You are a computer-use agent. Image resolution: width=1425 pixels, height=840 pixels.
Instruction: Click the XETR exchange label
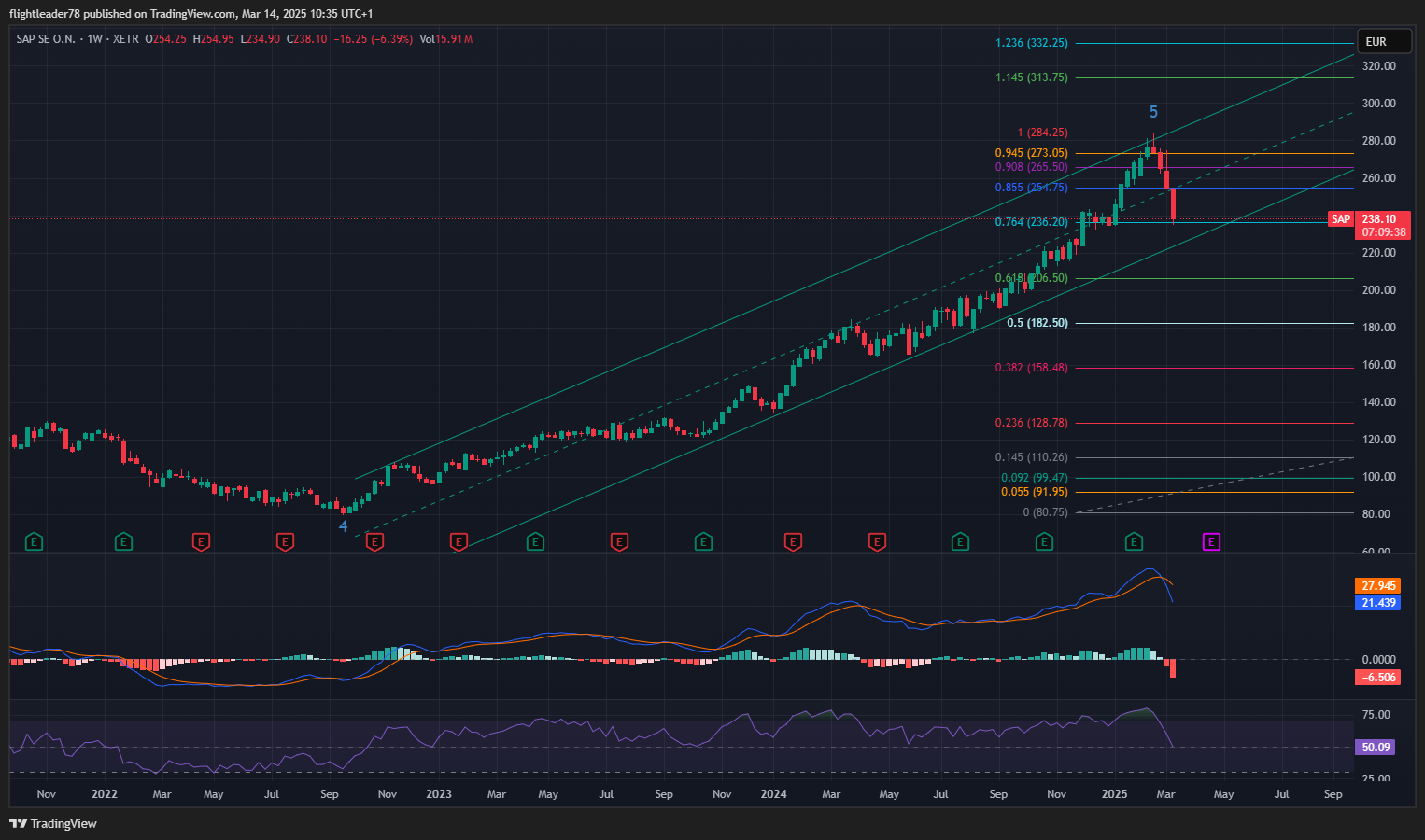click(x=125, y=39)
